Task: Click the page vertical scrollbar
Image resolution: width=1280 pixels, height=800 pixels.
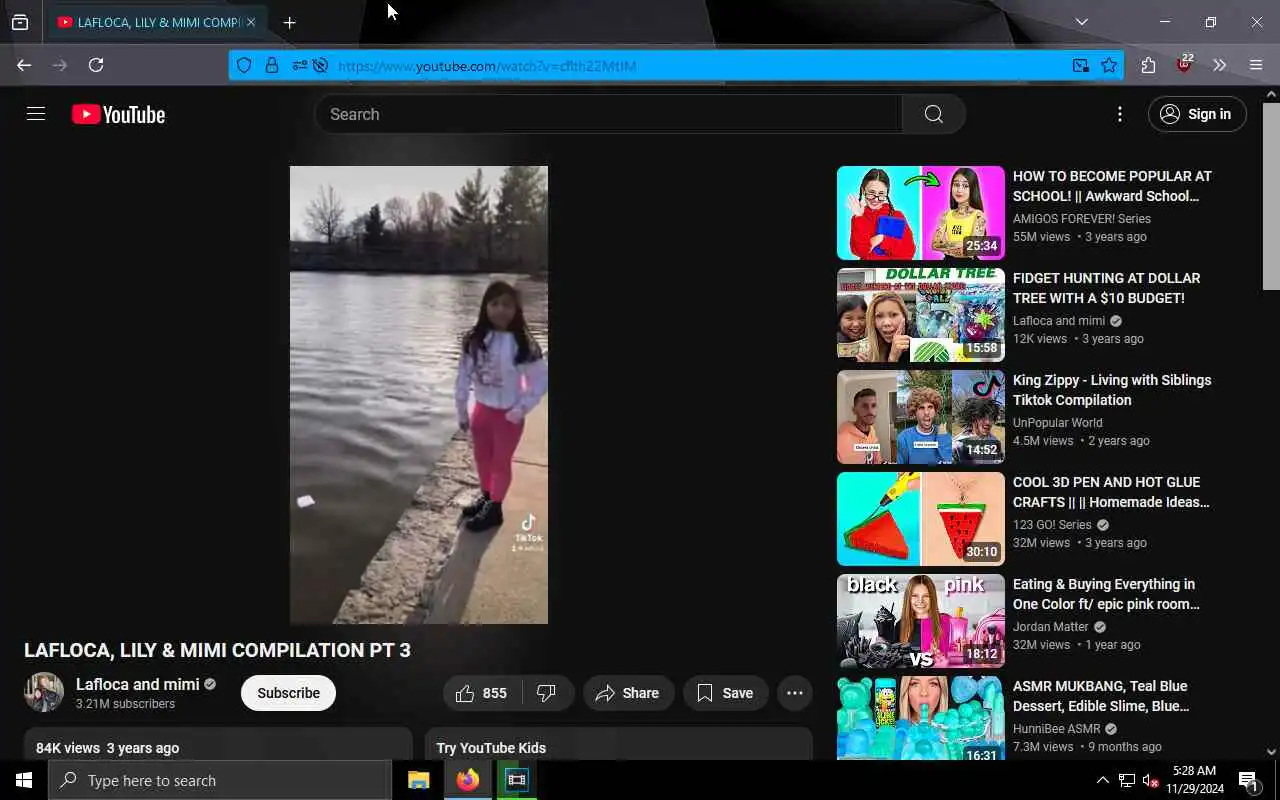Action: [x=1271, y=195]
